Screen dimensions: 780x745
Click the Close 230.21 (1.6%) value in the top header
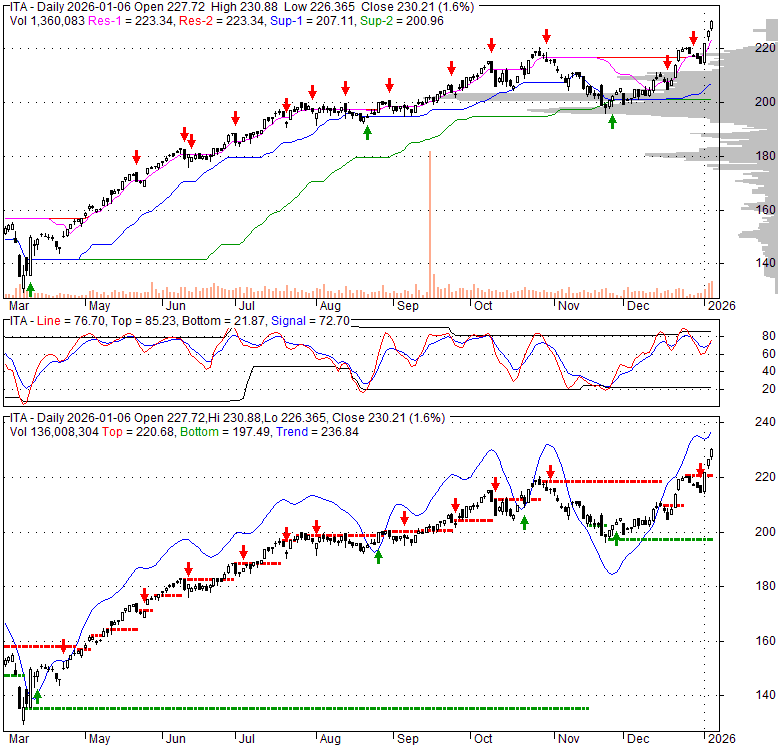pos(418,7)
